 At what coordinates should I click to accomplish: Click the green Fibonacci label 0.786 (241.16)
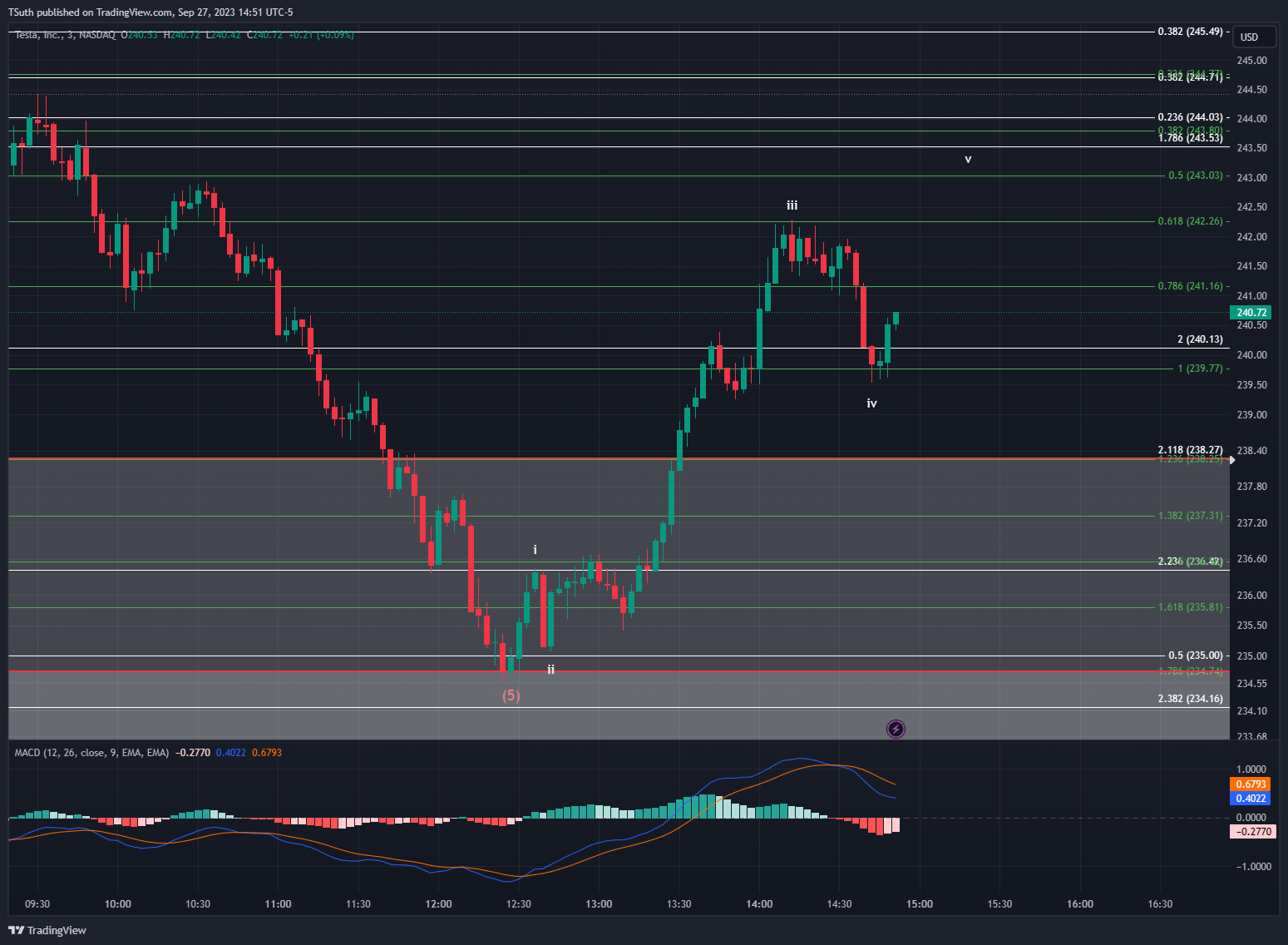pos(1190,286)
